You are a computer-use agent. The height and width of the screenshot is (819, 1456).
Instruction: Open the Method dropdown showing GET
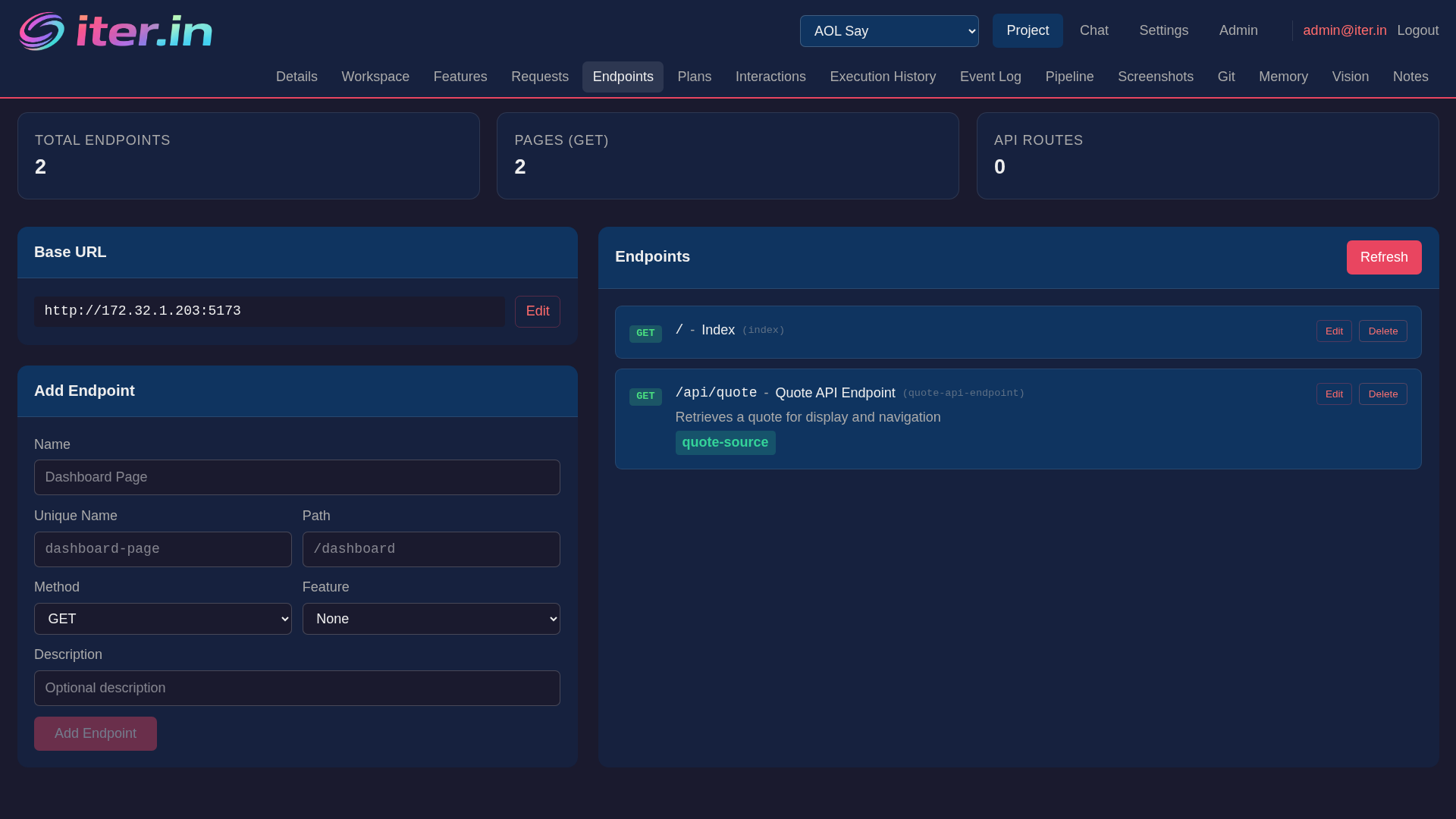click(162, 619)
